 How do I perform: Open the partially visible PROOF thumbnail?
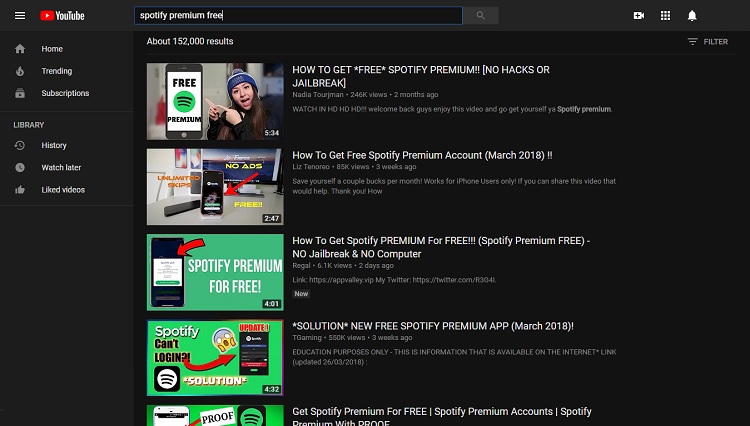click(x=215, y=415)
